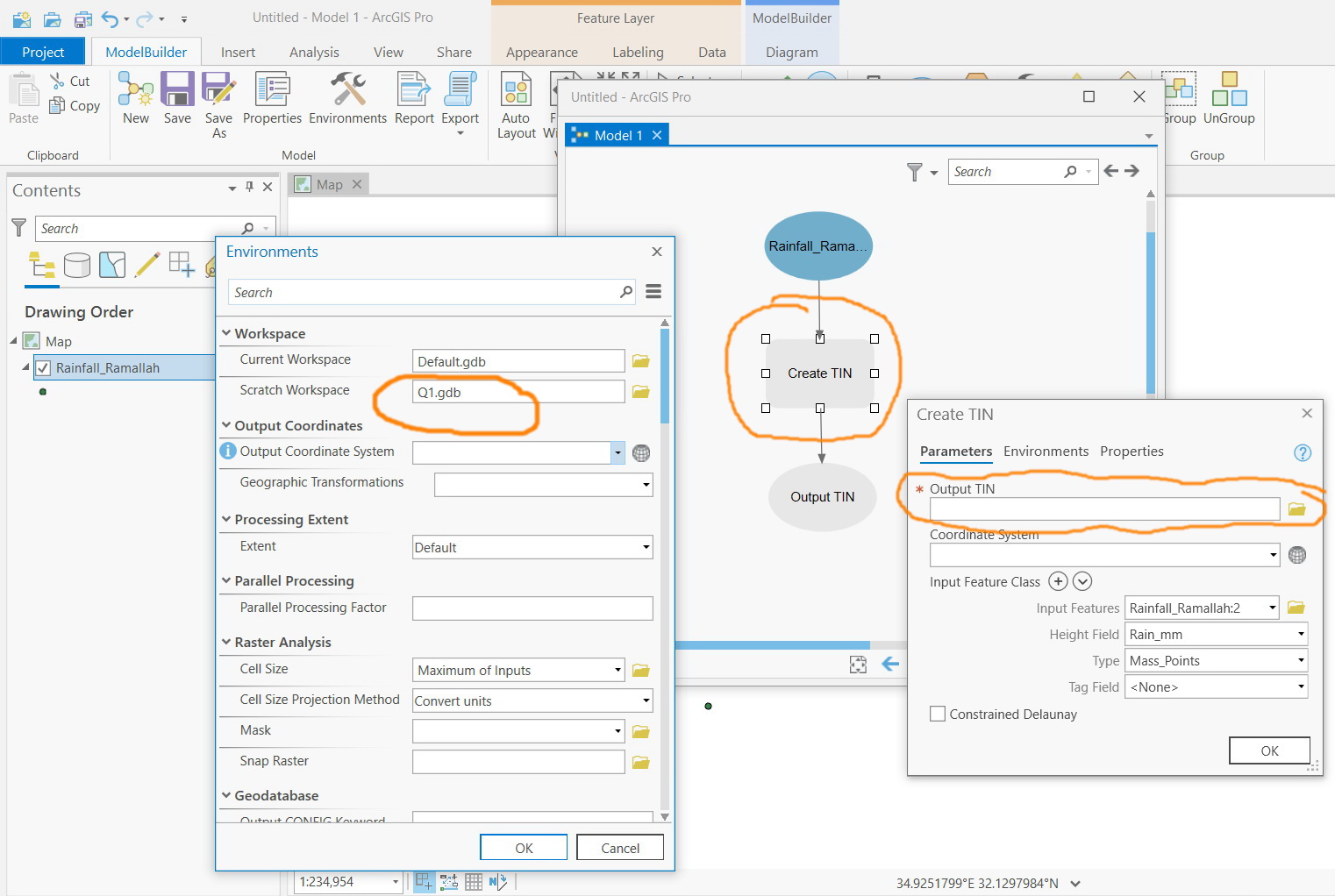Enable the Constrained Delaunay checkbox
The image size is (1335, 896).
click(938, 714)
